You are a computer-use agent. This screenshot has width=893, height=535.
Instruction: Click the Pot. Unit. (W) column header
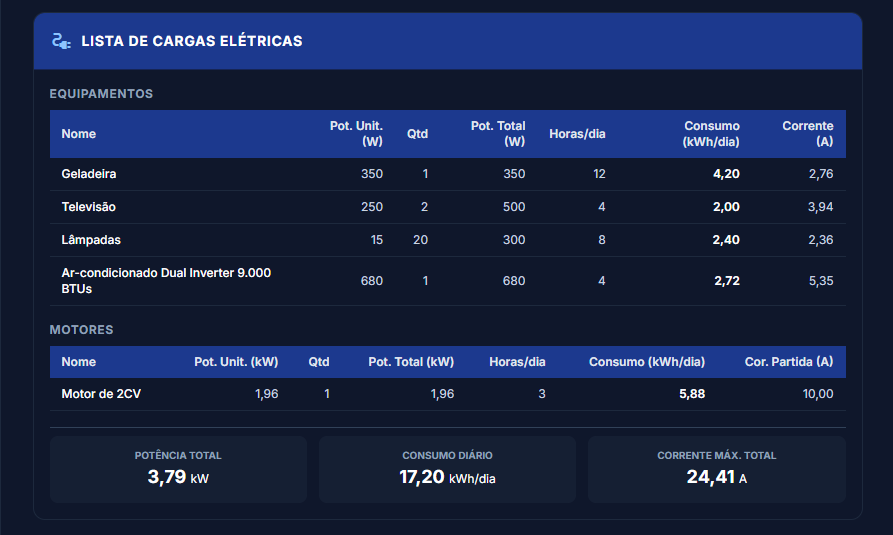[x=356, y=134]
